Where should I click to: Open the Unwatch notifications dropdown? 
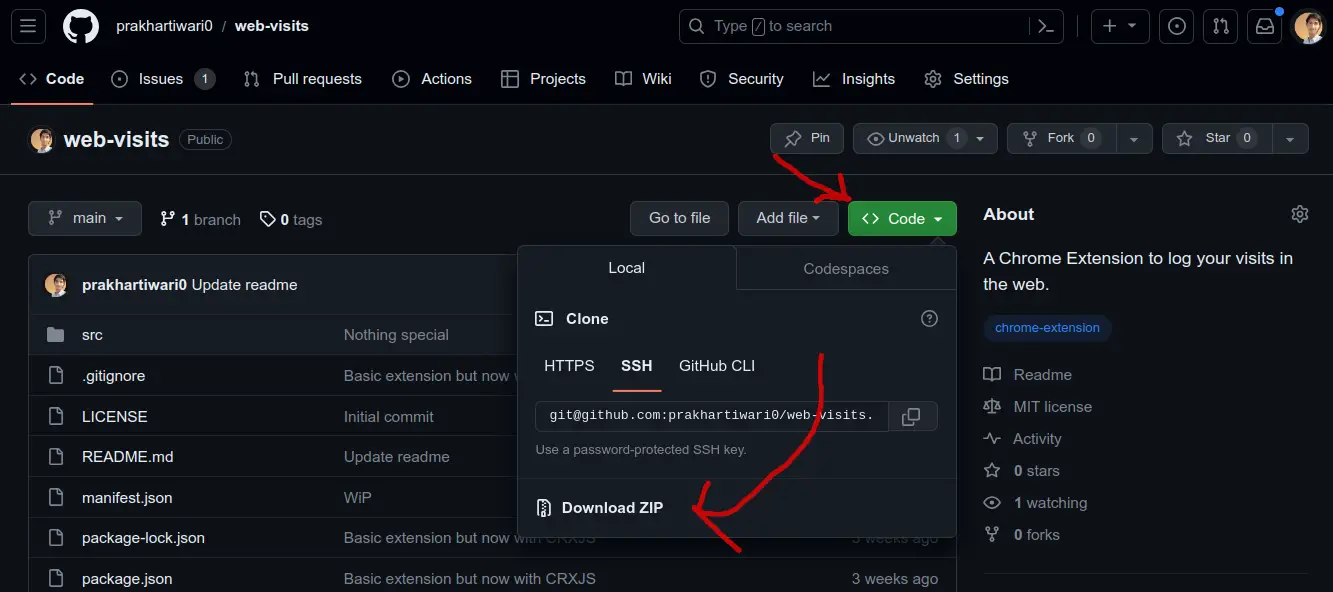(925, 138)
